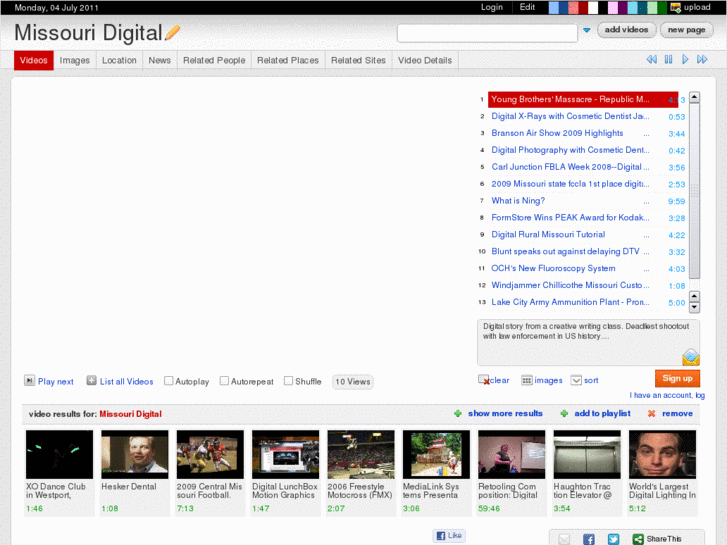Image resolution: width=727 pixels, height=545 pixels.
Task: Click the lower stepper down arrow
Action: click(694, 307)
